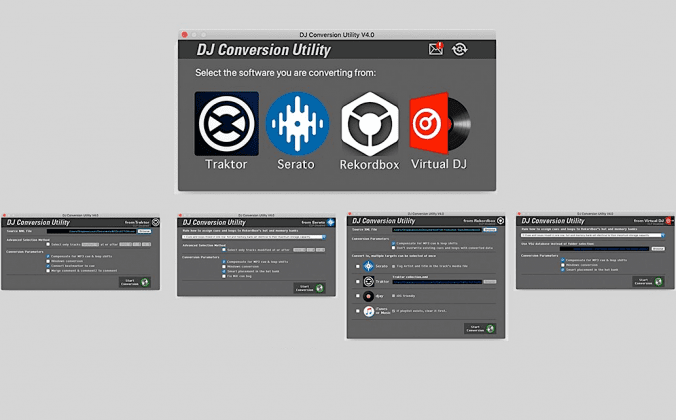Check the djay conversion target checkbox
This screenshot has height=420, width=676.
357,296
